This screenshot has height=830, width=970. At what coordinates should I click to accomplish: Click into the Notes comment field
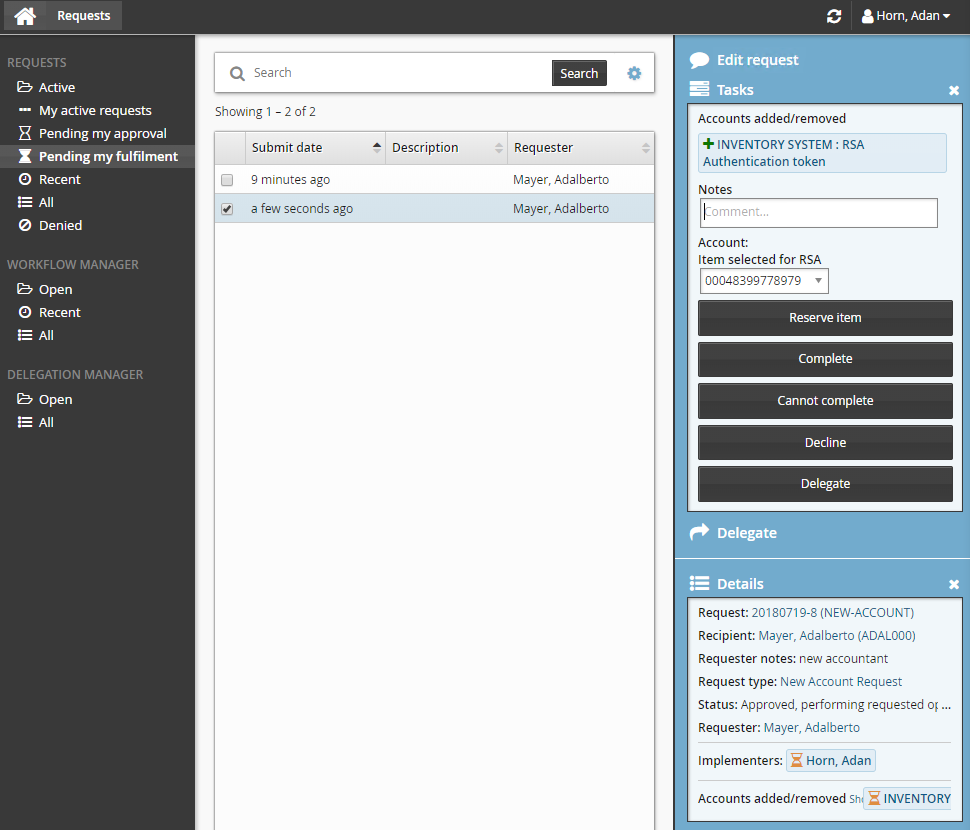point(818,212)
